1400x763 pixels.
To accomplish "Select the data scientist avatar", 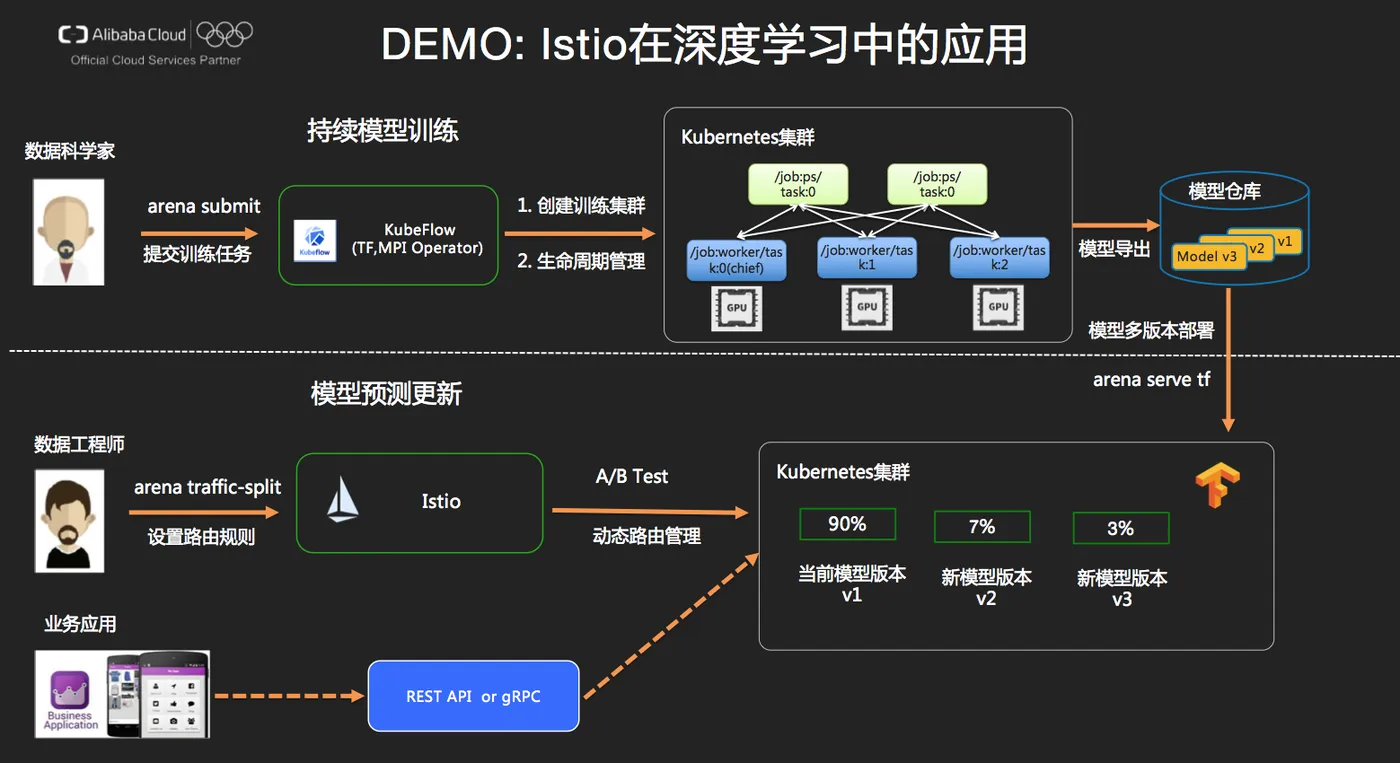I will [x=69, y=232].
